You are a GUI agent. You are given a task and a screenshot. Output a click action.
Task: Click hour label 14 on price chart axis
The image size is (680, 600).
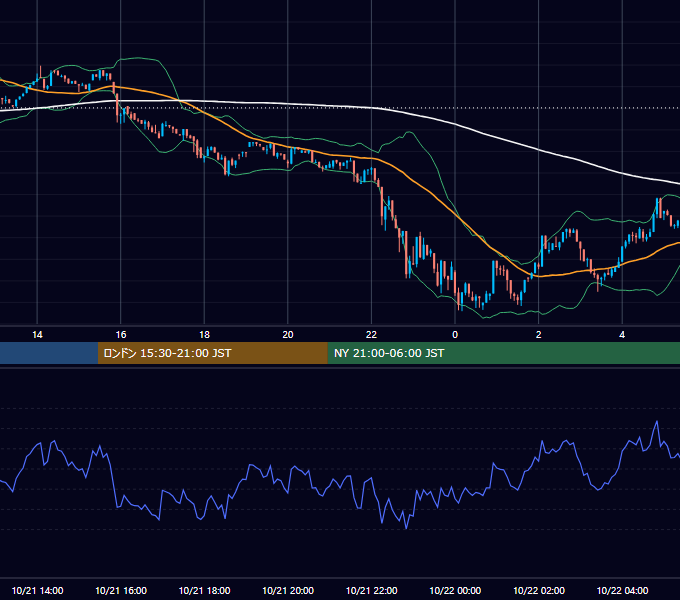coord(37,335)
